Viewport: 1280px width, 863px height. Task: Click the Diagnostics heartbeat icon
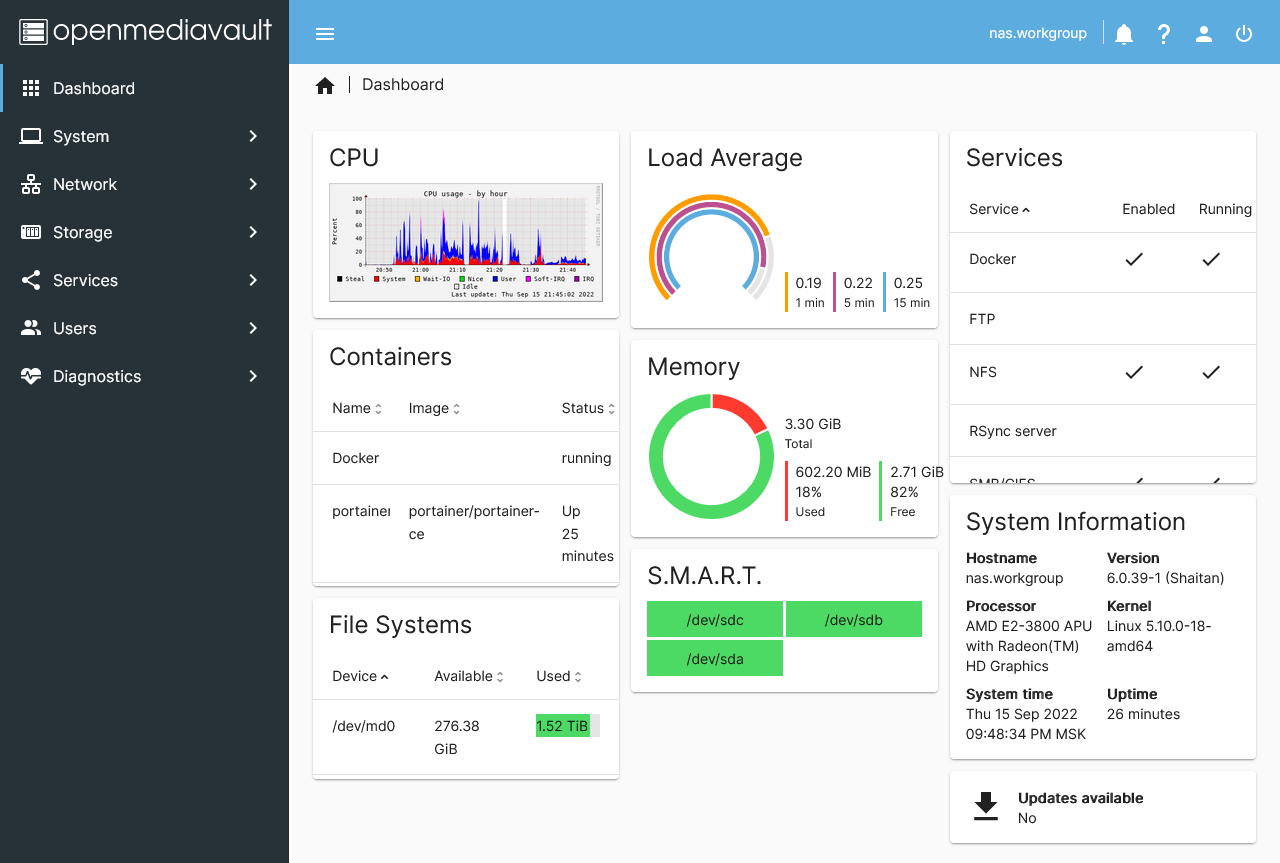31,376
